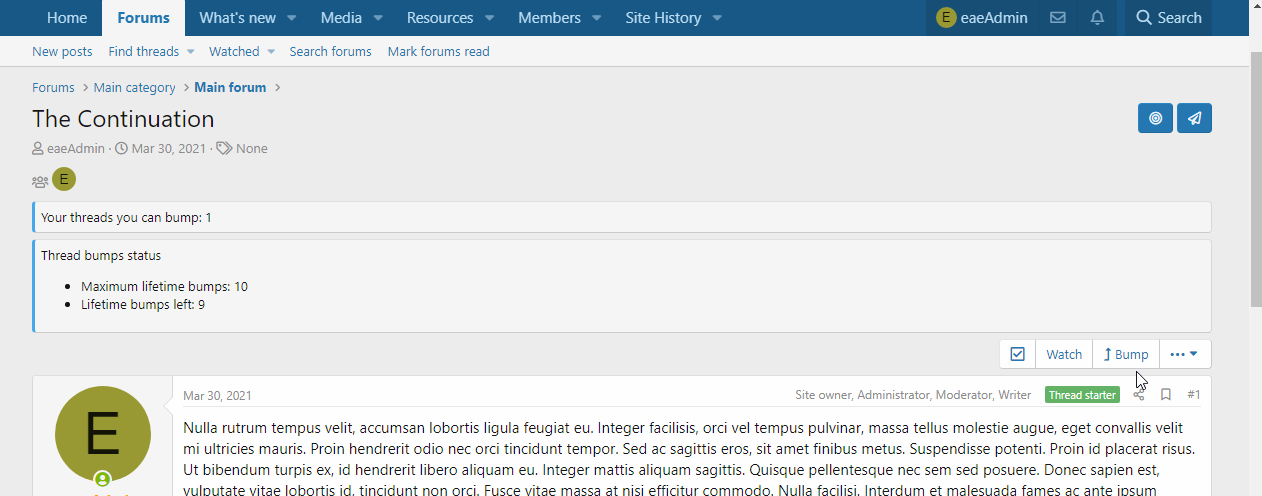Toggle the thread selection checkbox
The image size is (1262, 496).
coord(1017,354)
